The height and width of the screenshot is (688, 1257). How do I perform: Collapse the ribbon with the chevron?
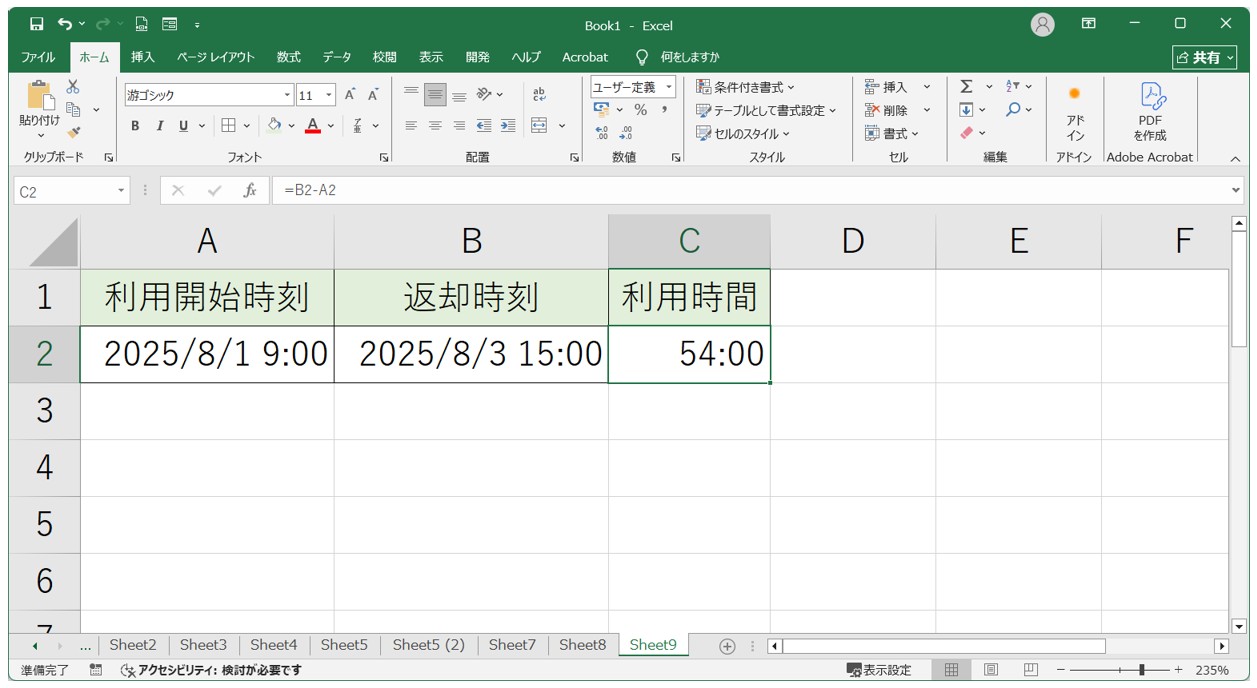pos(1234,158)
